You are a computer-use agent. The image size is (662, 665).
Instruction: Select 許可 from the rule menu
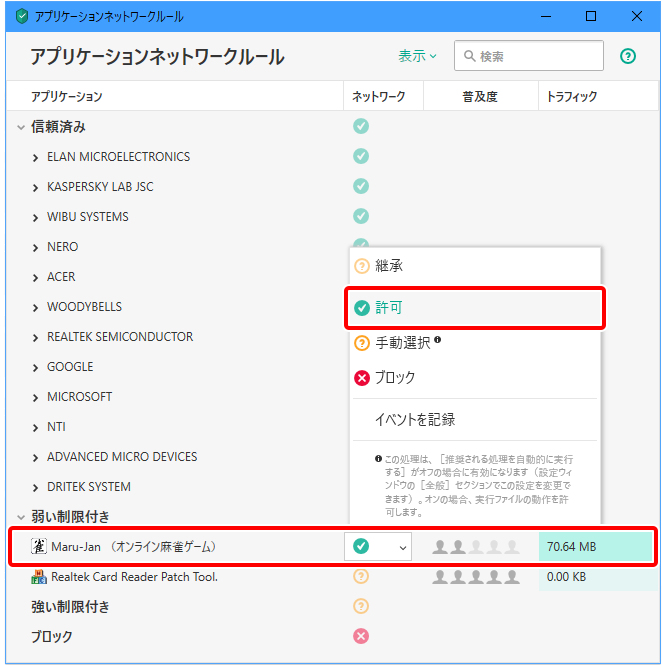[x=388, y=308]
